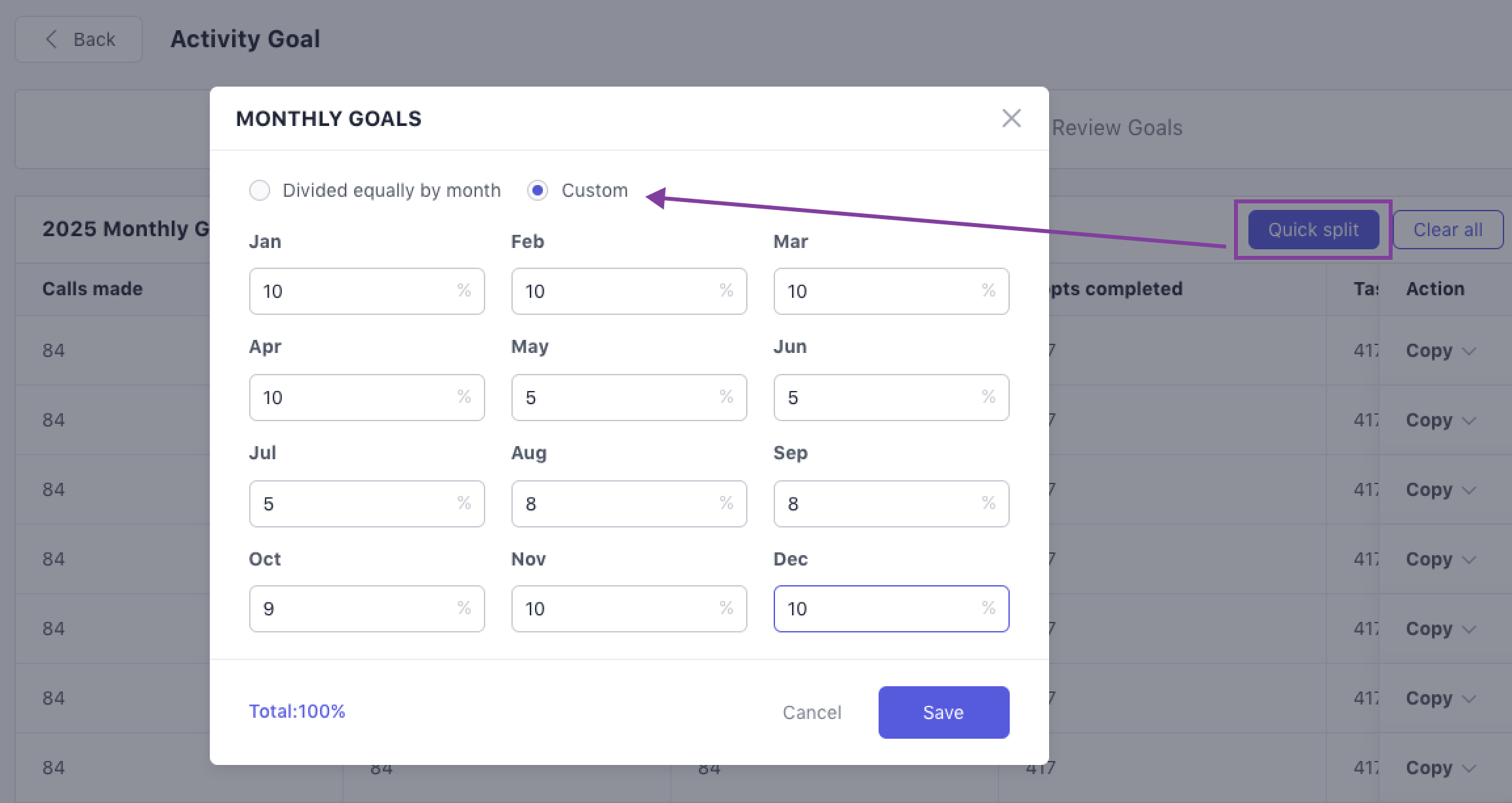Viewport: 1512px width, 803px height.
Task: Open the Review Goals step tab
Action: click(1117, 128)
